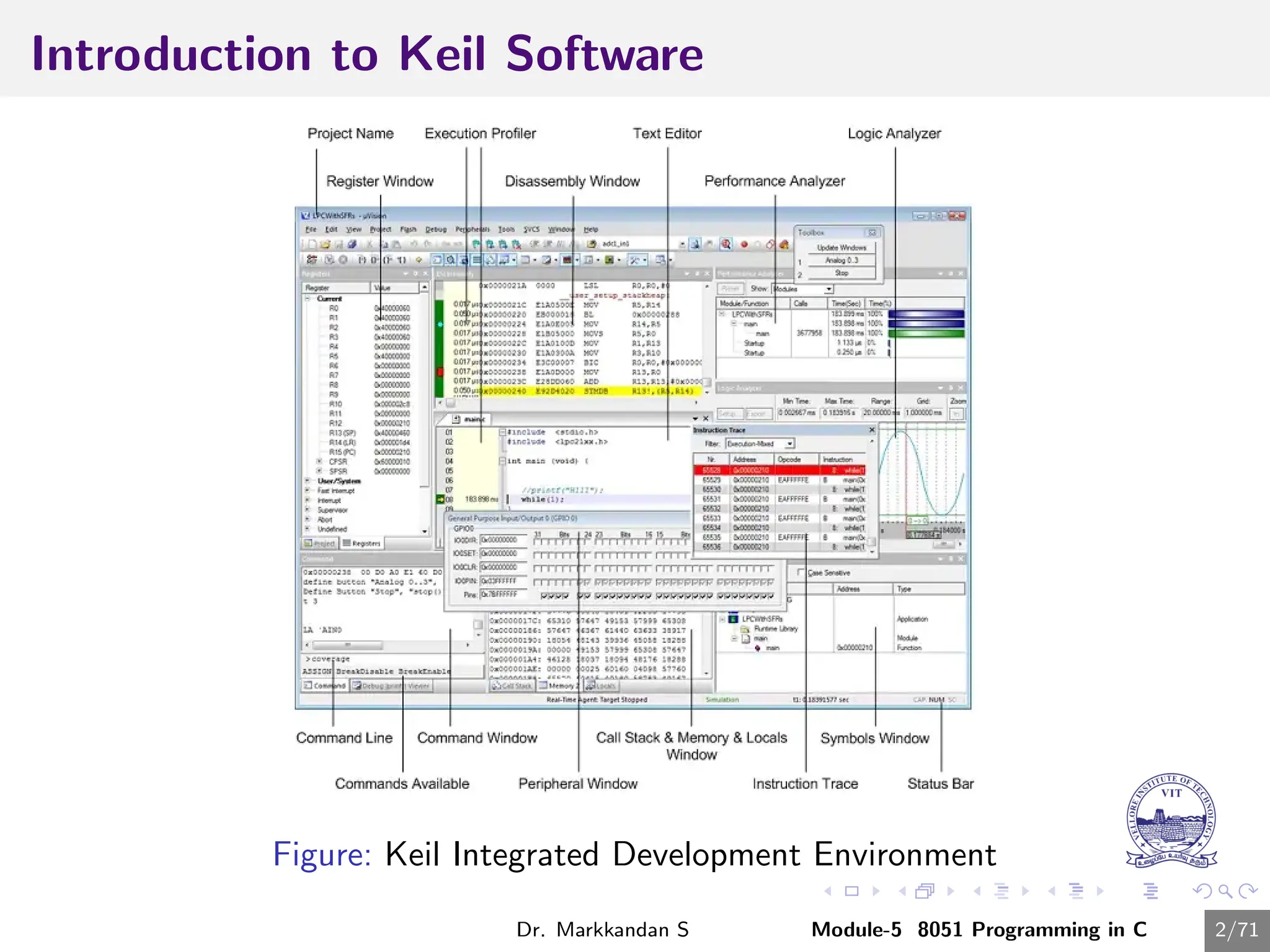1270x952 pixels.
Task: Click the Simulation status bar text
Action: [722, 699]
